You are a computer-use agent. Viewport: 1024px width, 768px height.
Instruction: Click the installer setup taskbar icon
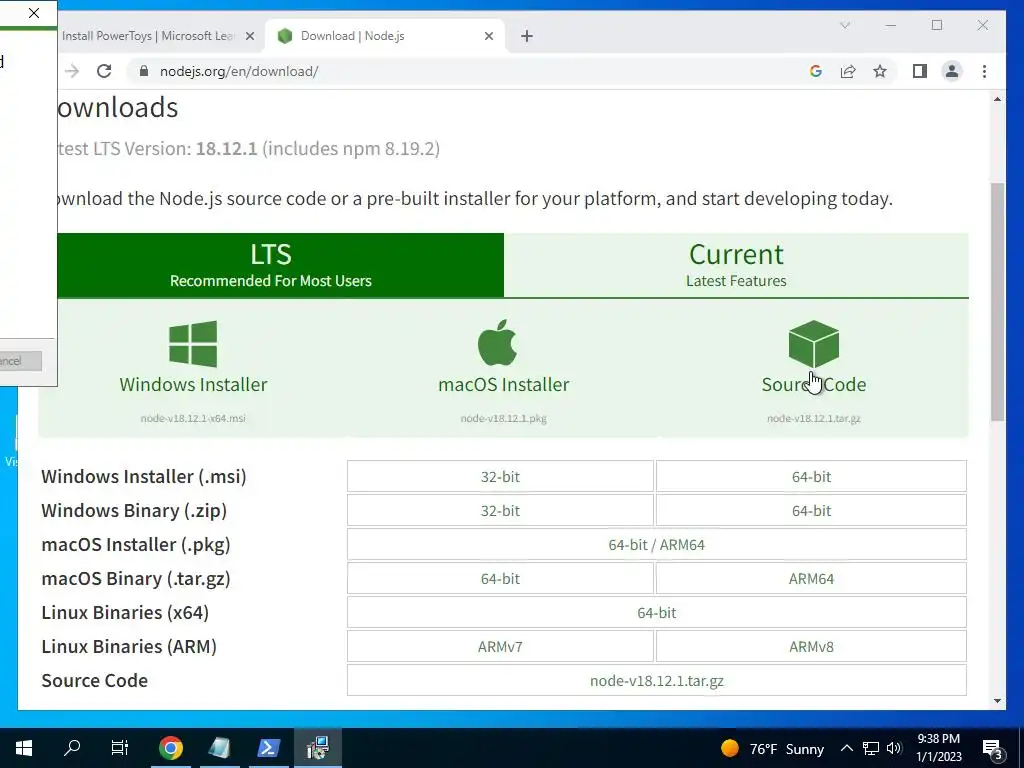[318, 748]
